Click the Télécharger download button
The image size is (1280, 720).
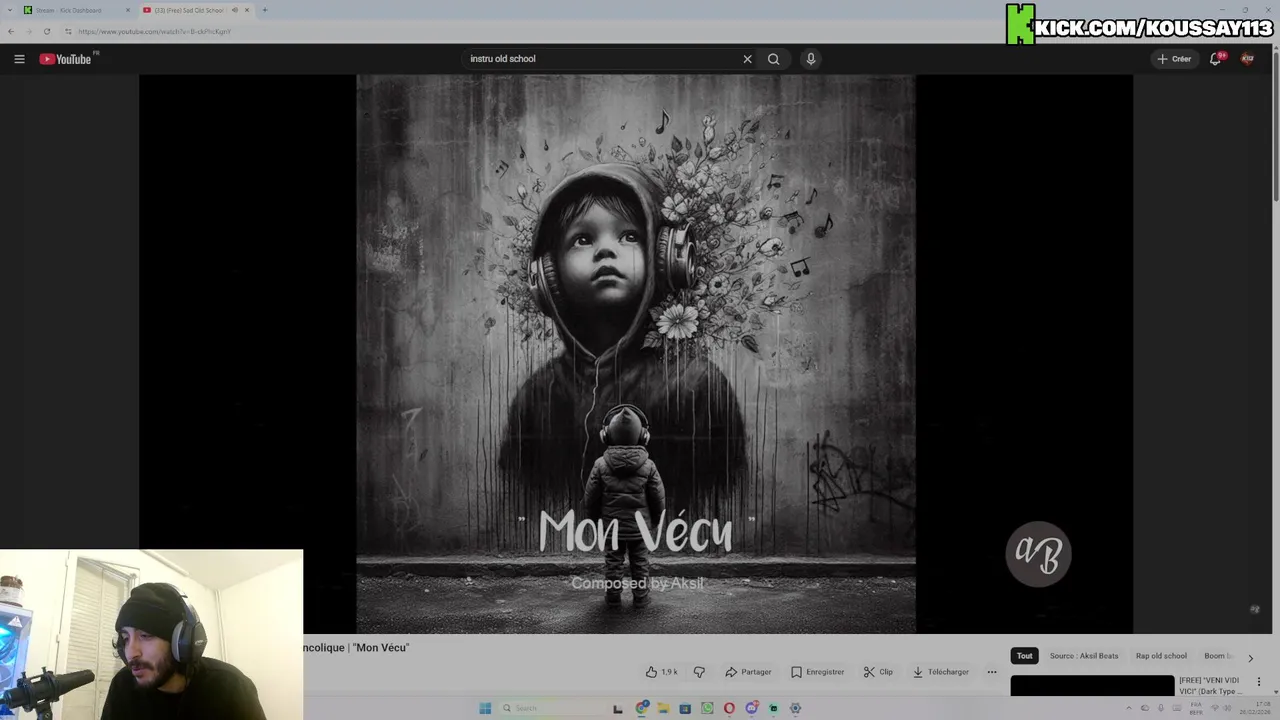pos(940,672)
